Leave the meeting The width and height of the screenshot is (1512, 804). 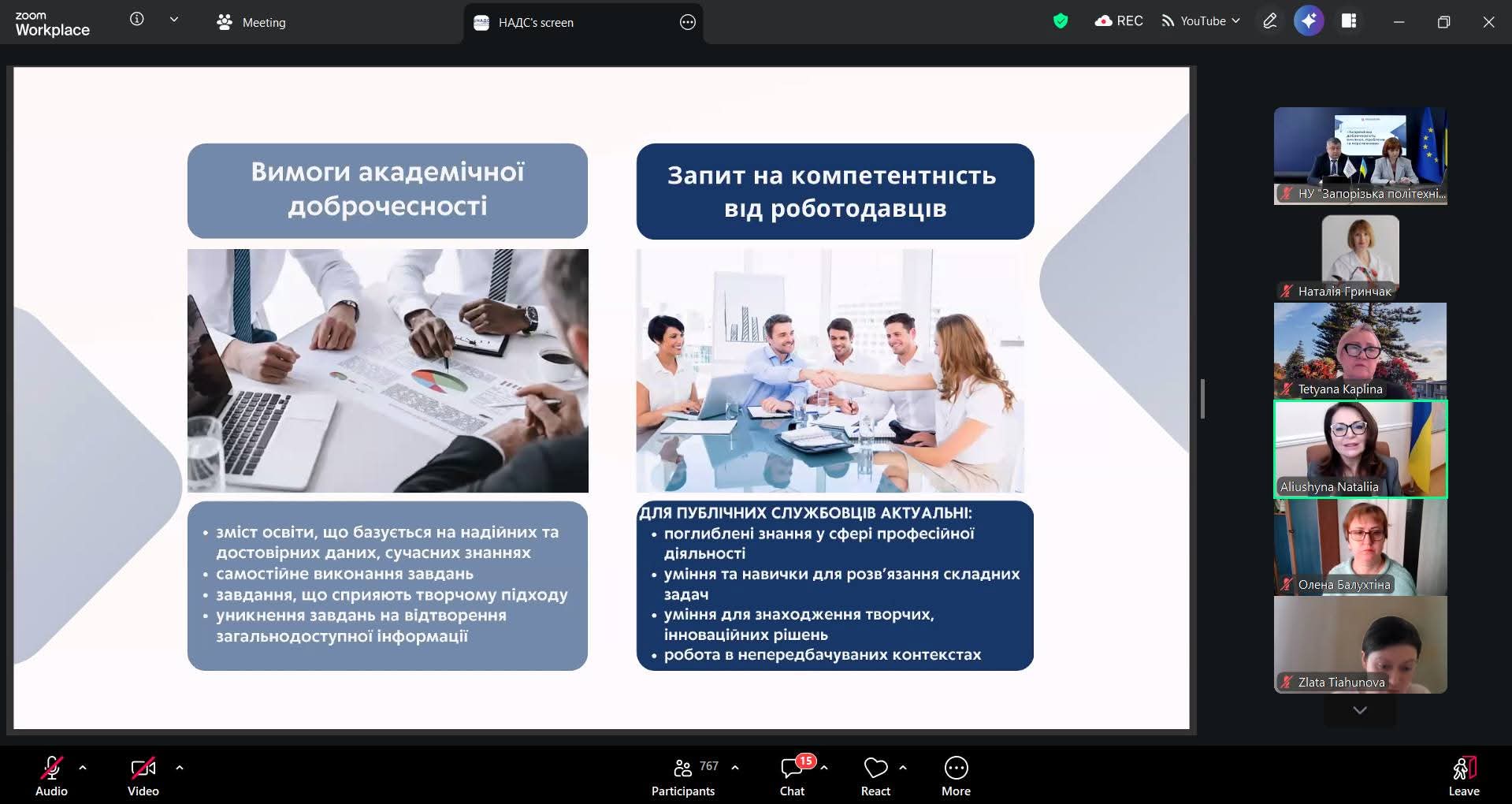[x=1463, y=776]
